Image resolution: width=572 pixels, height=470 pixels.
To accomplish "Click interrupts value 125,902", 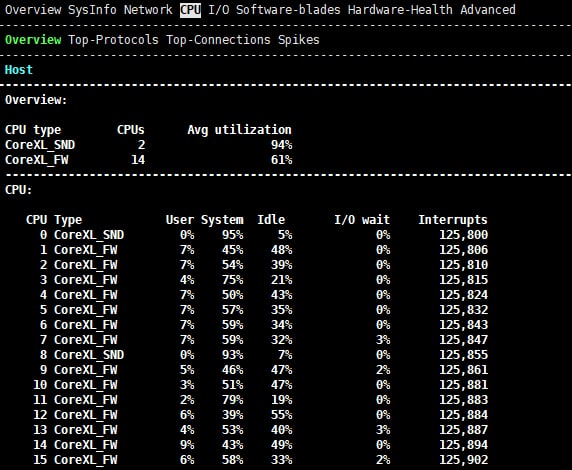I will [x=463, y=459].
